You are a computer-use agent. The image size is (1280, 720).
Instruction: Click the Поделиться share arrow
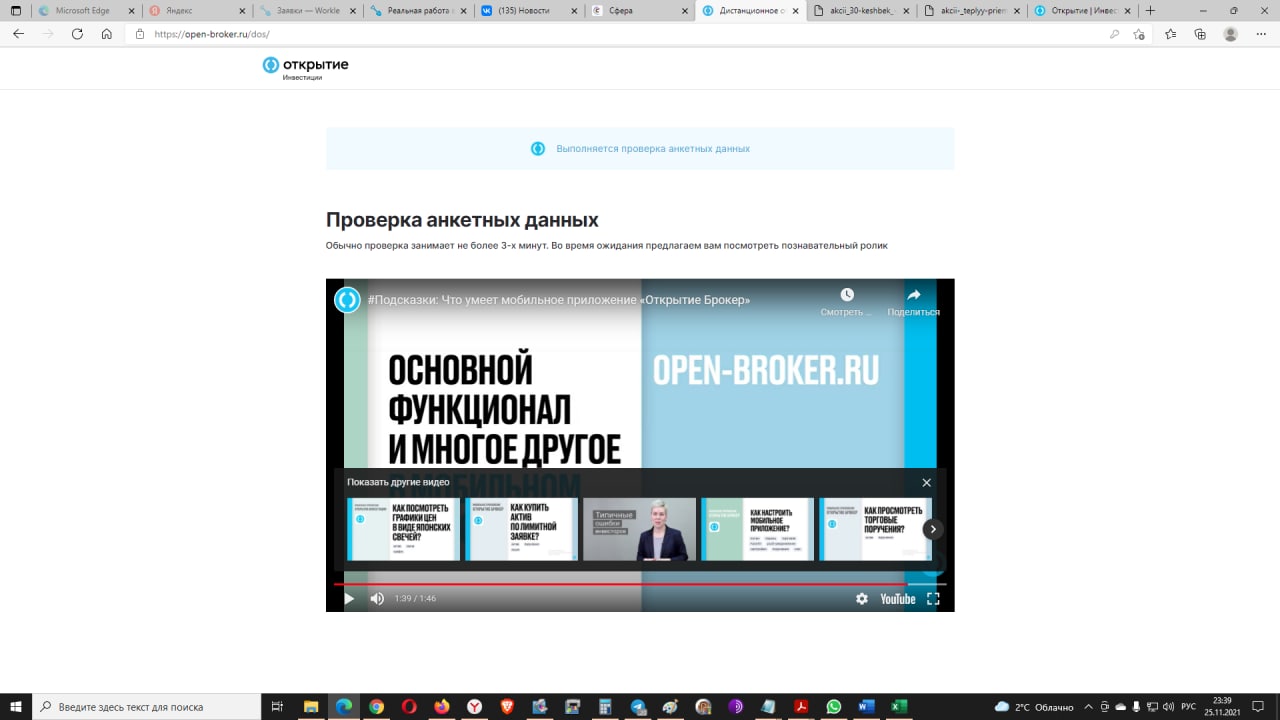pyautogui.click(x=913, y=294)
